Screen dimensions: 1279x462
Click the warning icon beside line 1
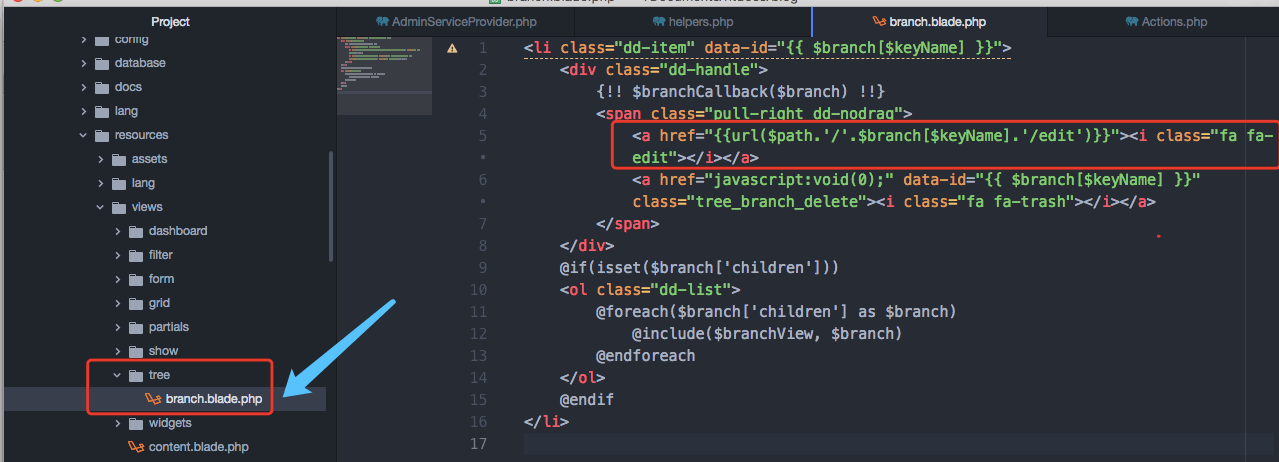click(x=452, y=48)
